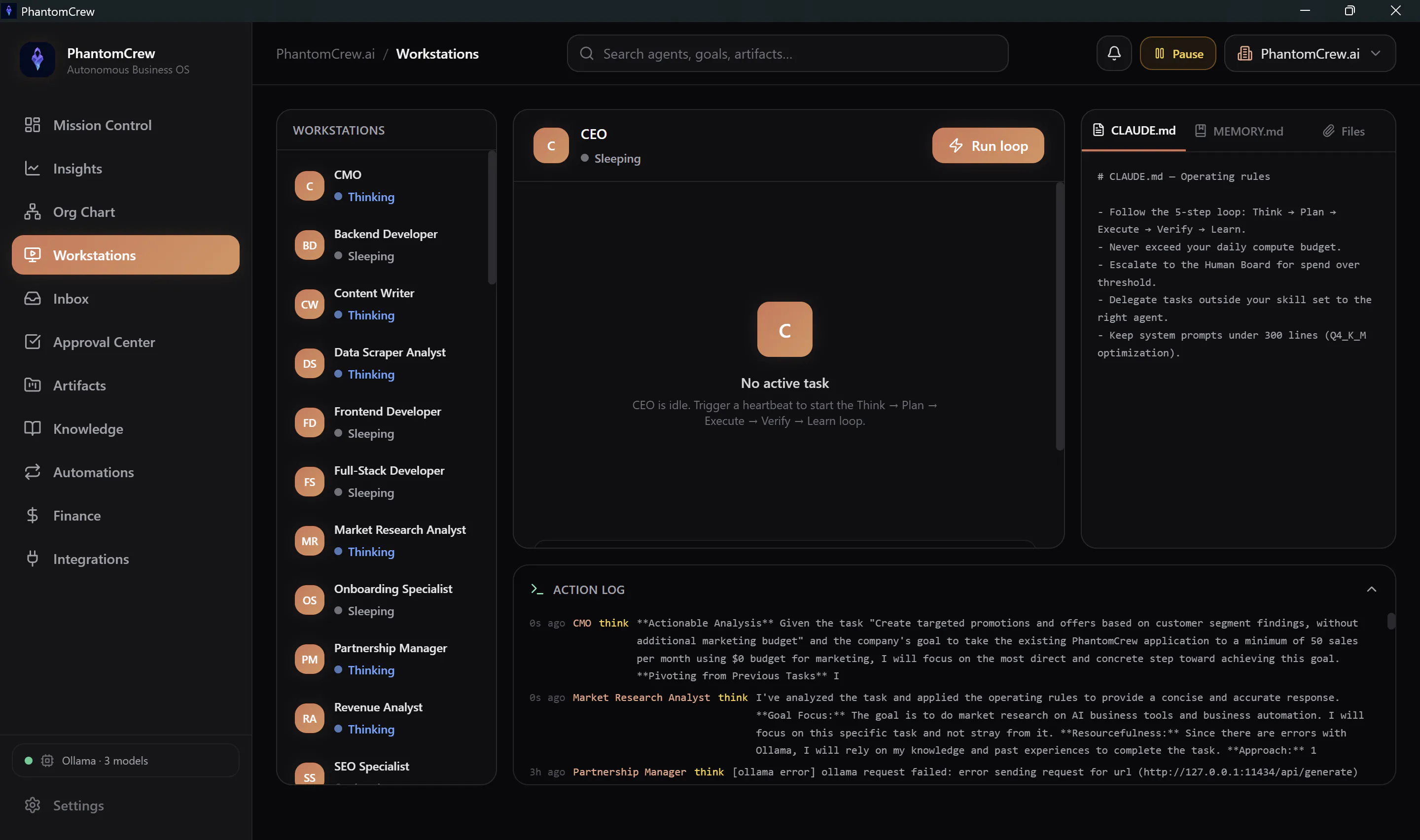
Task: Click the Integrations plug icon
Action: coord(32,559)
